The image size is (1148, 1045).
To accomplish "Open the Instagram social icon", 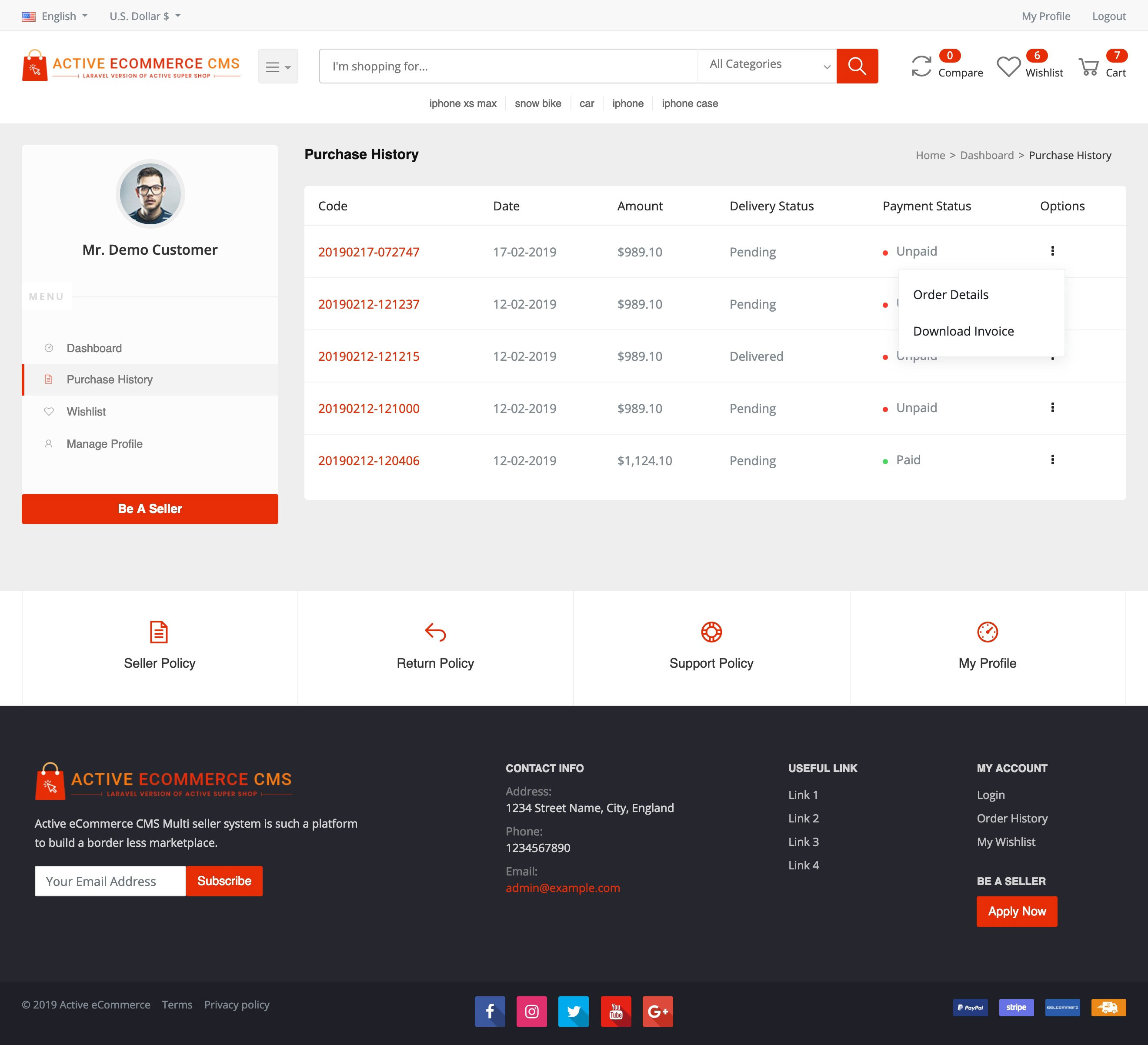I will pos(532,1012).
